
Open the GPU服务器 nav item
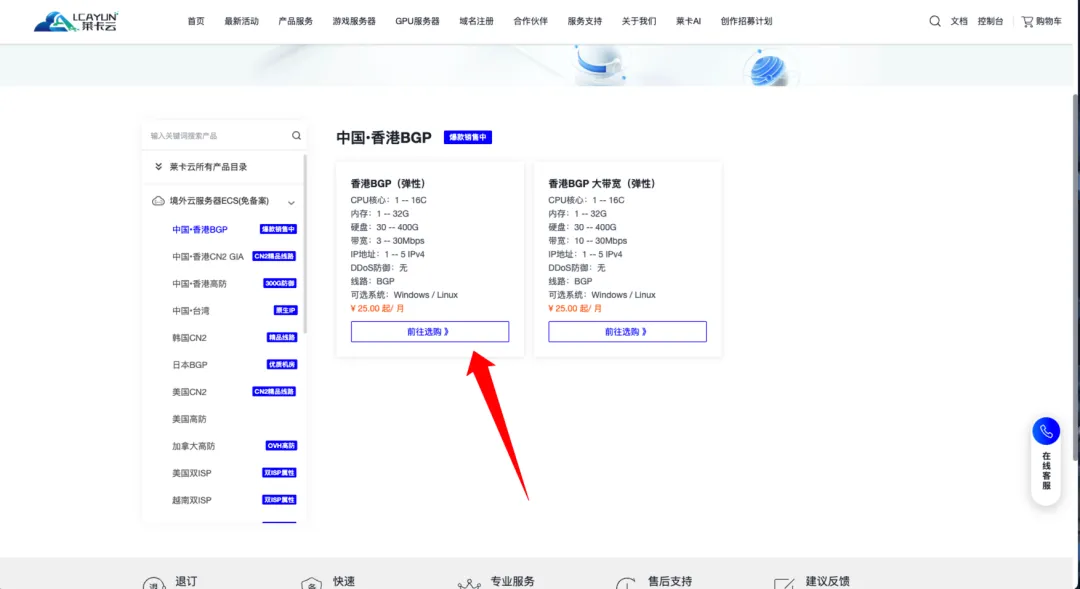417,21
